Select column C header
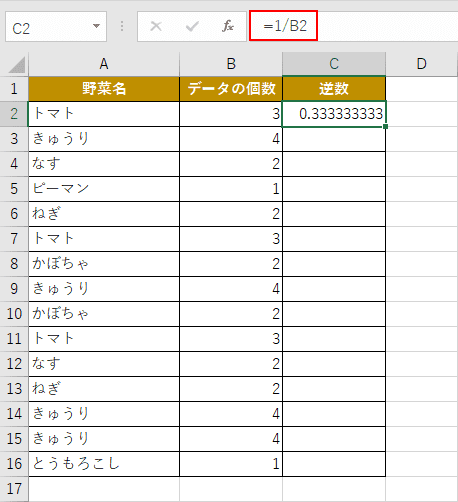458x502 pixels. pos(334,64)
